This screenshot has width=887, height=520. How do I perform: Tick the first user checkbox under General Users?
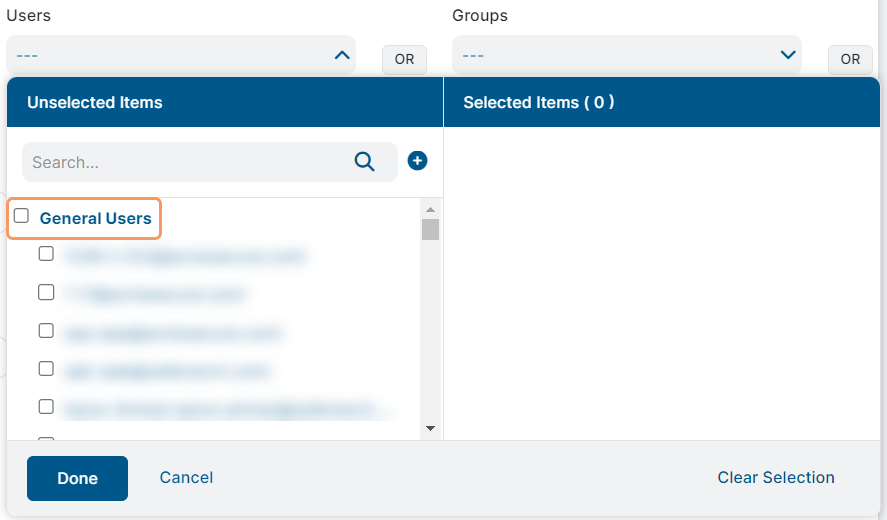pos(46,253)
